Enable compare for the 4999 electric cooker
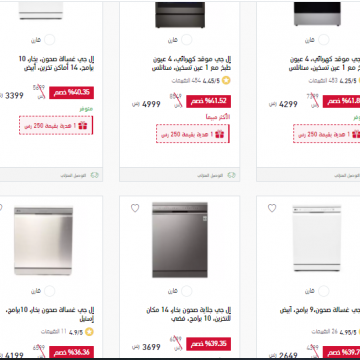Viewport: 360px width, 360px height. click(x=187, y=40)
